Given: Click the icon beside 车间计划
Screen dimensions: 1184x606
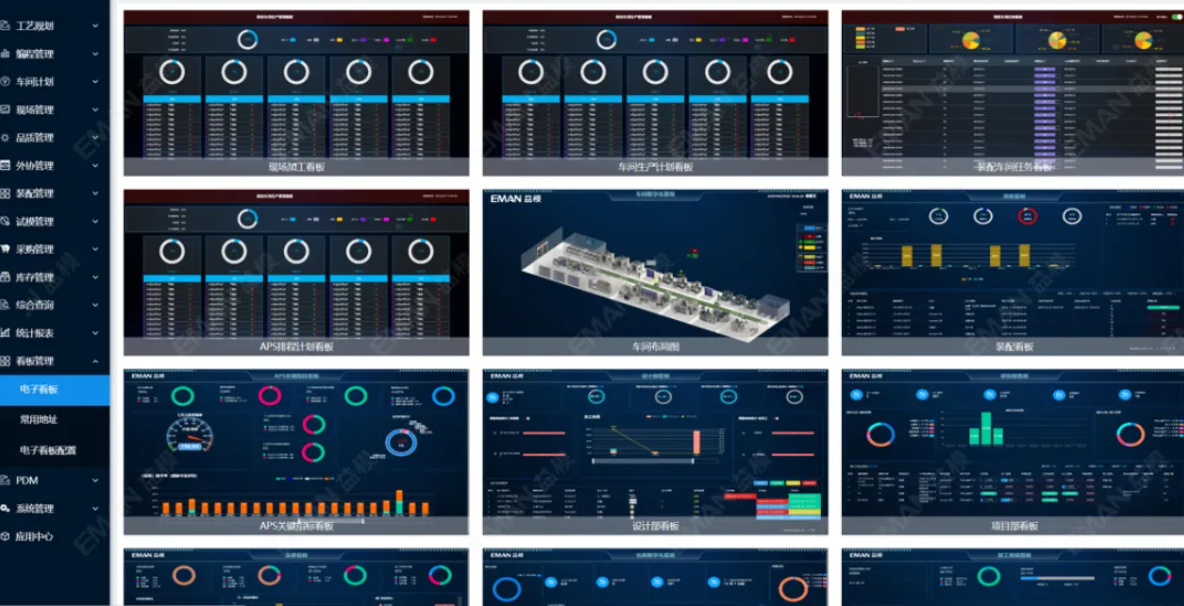Looking at the screenshot, I should tap(5, 82).
